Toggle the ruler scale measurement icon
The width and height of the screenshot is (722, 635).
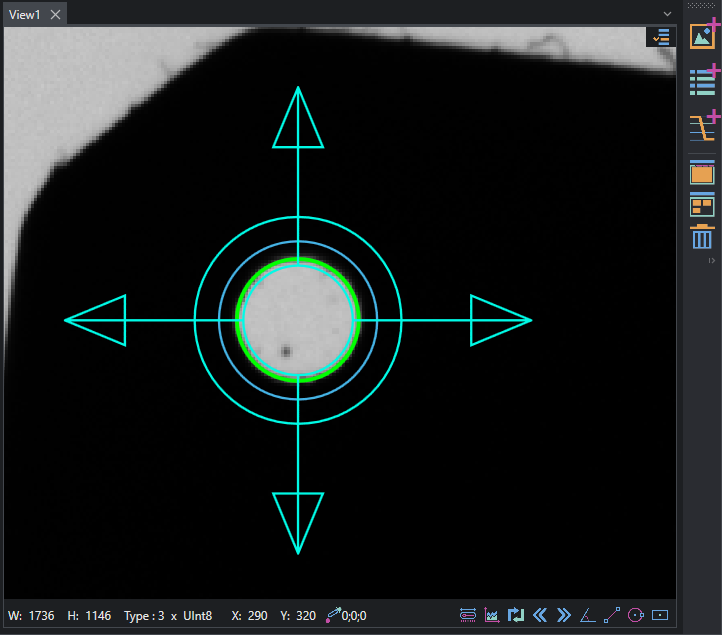(x=468, y=615)
